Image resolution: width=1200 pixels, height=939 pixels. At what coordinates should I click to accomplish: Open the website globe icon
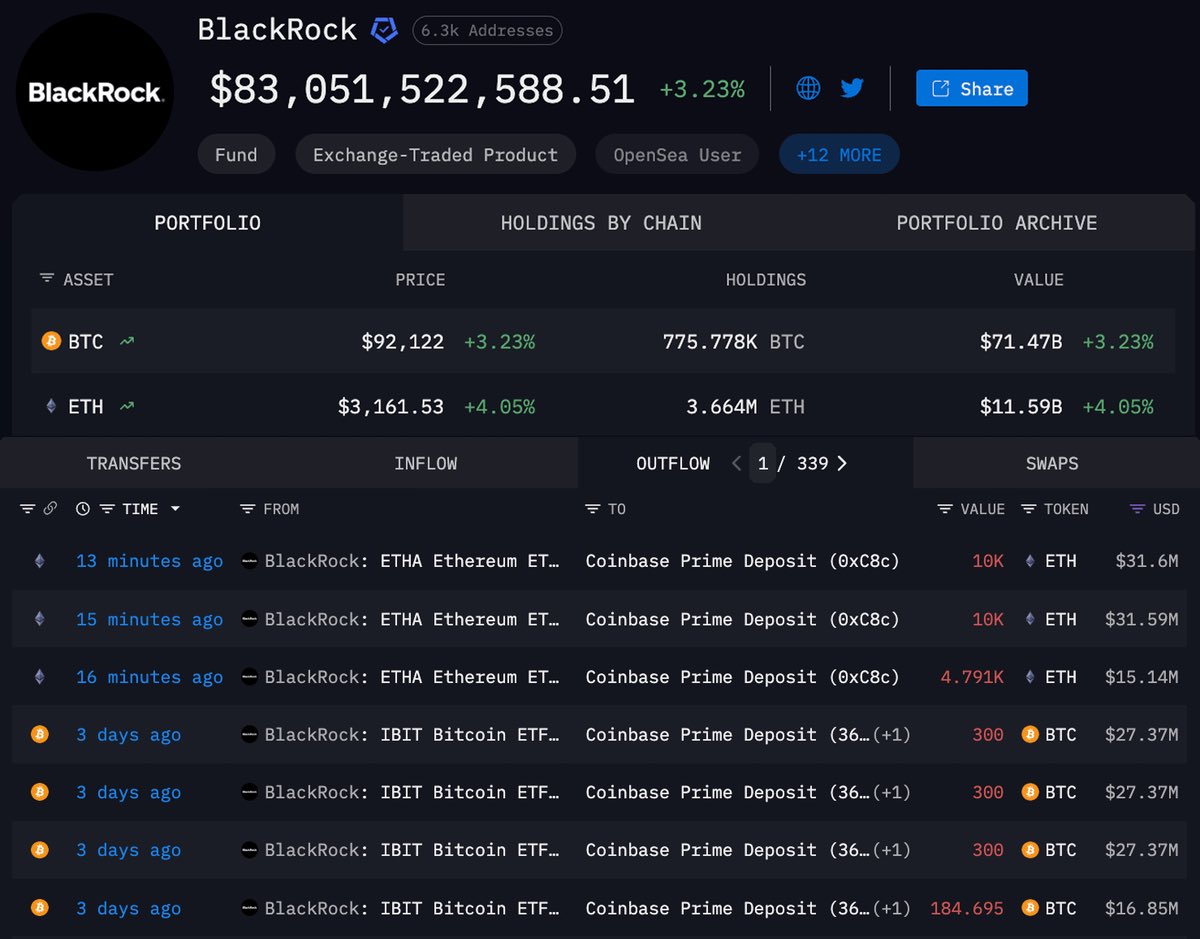pos(808,88)
